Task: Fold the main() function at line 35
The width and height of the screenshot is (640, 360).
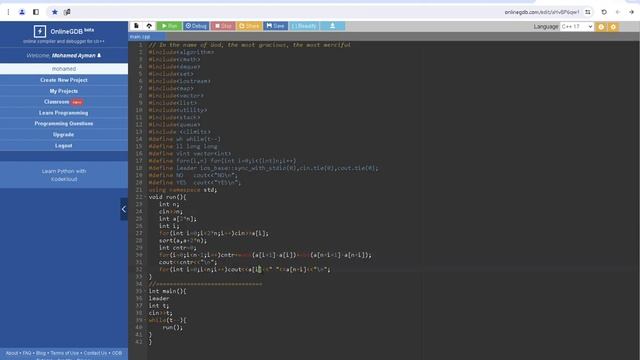Action: [x=145, y=291]
